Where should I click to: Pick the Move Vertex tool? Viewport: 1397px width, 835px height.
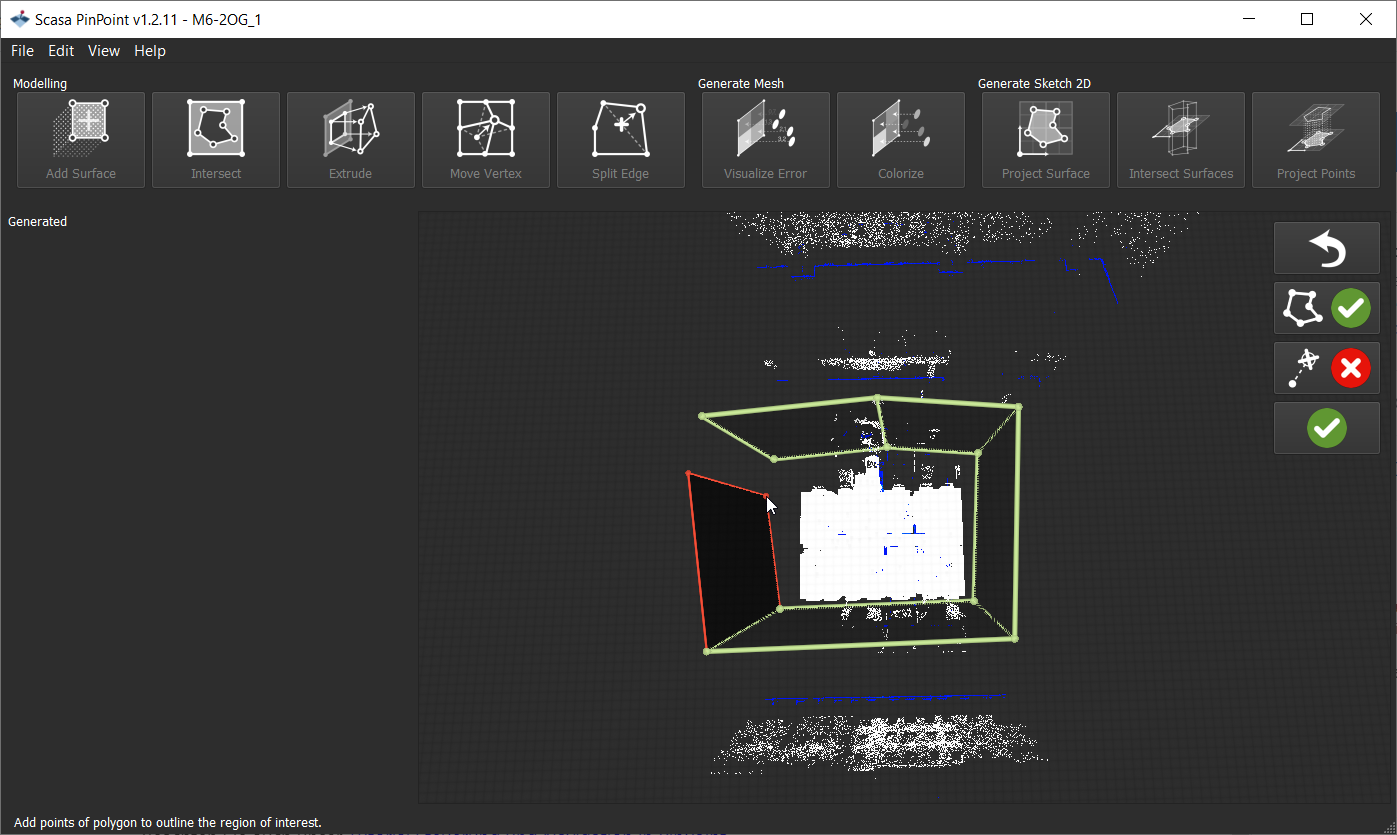tap(486, 140)
